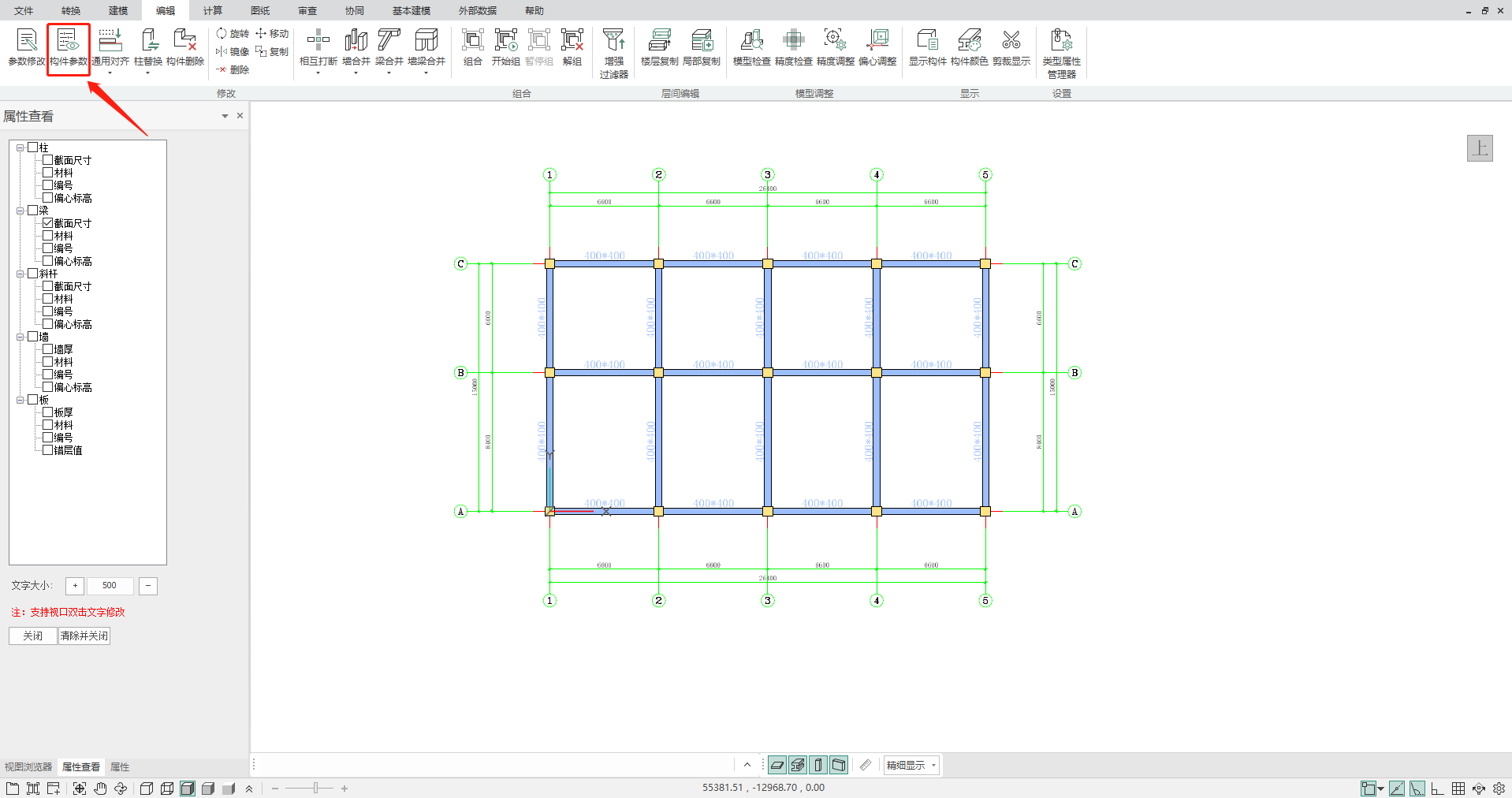
Task: Switch to the 视图浏览器 tab
Action: pyautogui.click(x=28, y=766)
